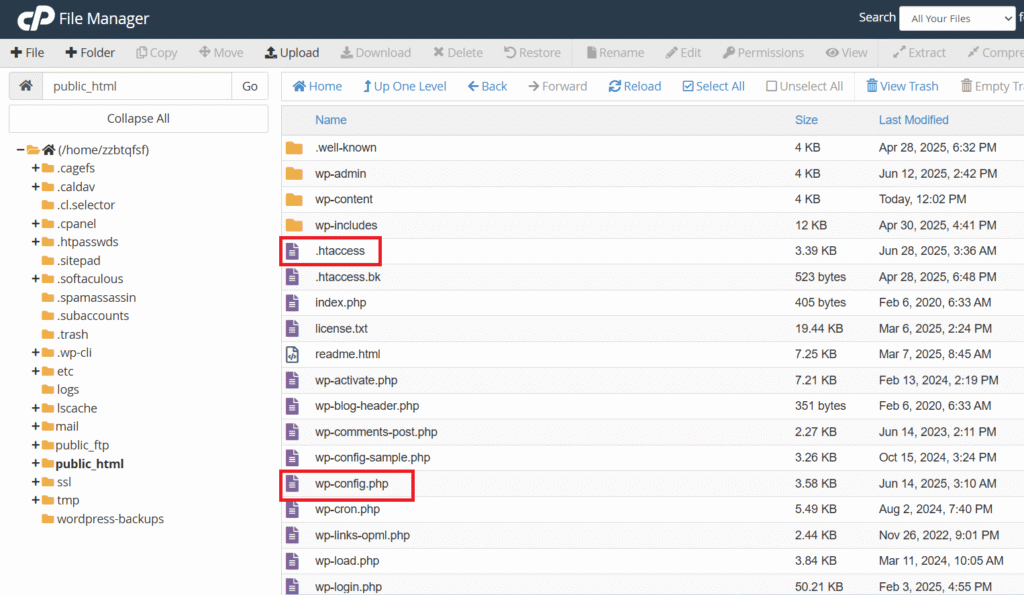Open the Upload tool
Image resolution: width=1024 pixels, height=595 pixels.
[291, 52]
